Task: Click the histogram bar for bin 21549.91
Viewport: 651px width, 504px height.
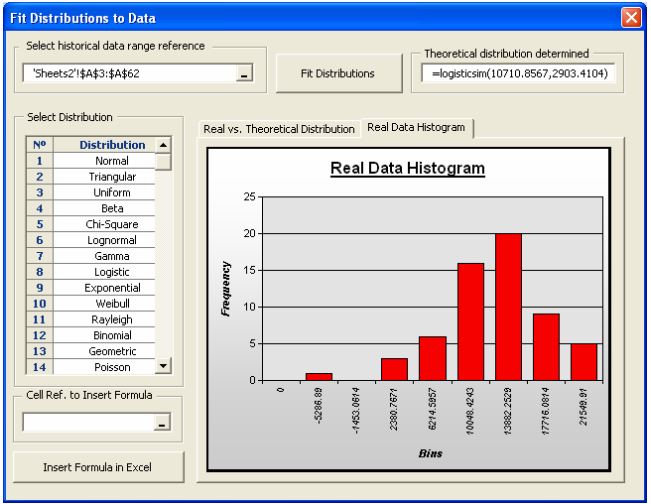Action: (583, 362)
